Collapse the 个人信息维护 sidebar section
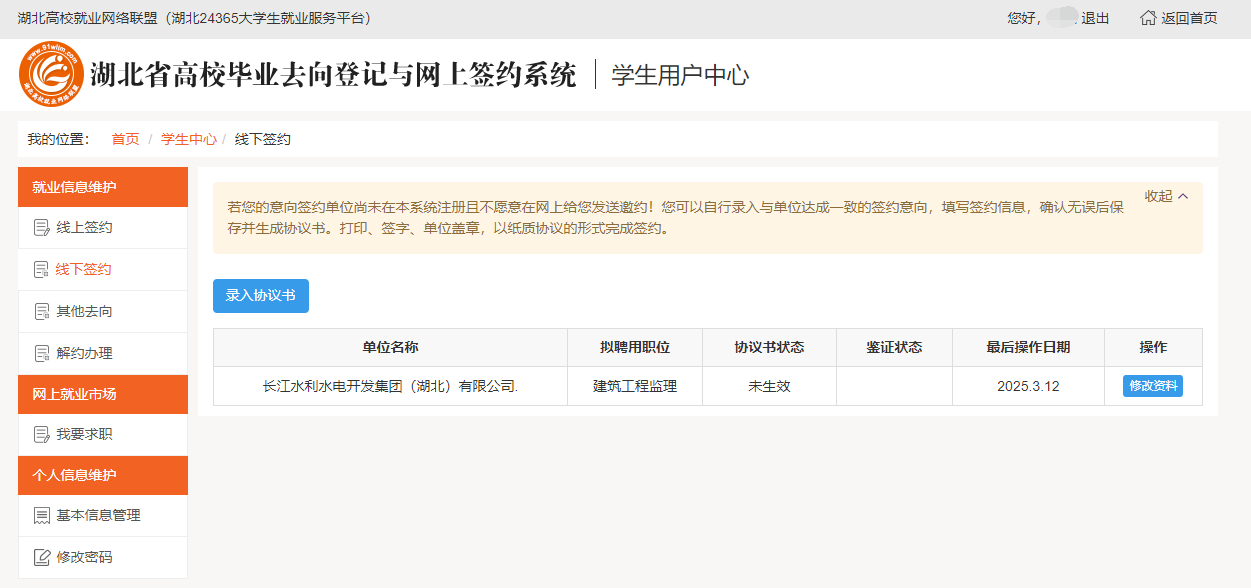This screenshot has width=1251, height=588. click(x=102, y=475)
